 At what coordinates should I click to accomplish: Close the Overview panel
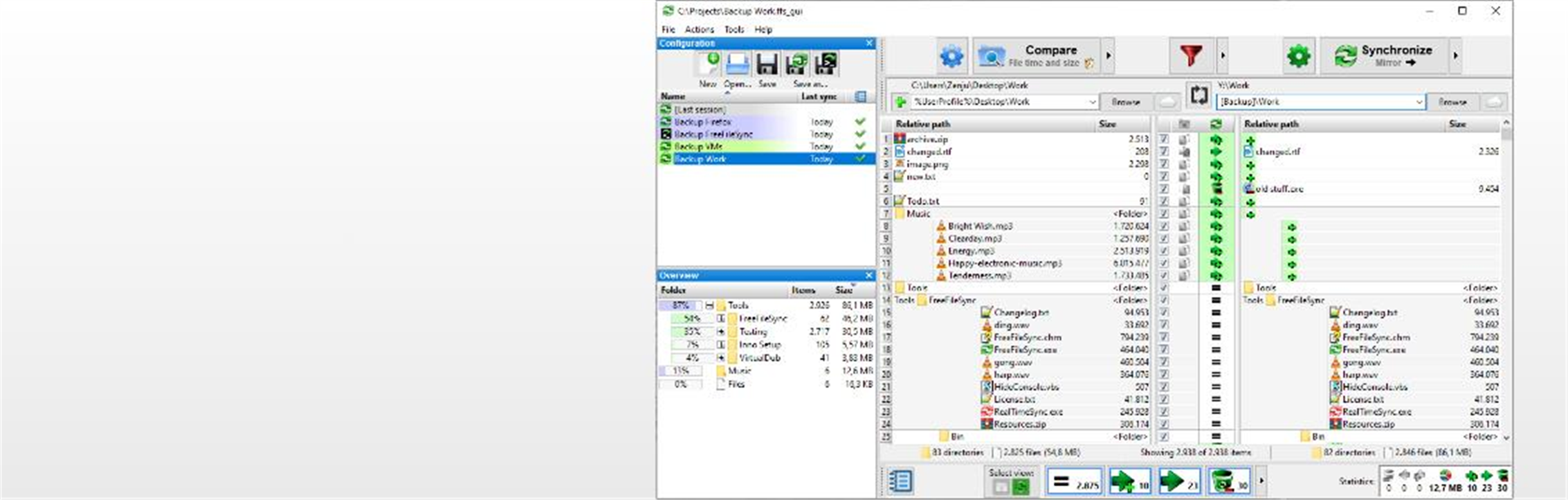coord(869,276)
